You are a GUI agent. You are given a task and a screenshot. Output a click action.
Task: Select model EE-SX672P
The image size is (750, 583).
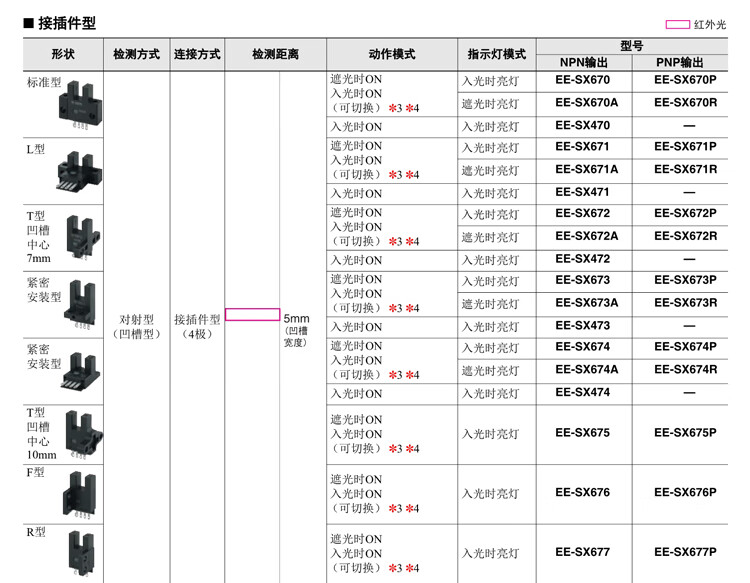pos(685,213)
